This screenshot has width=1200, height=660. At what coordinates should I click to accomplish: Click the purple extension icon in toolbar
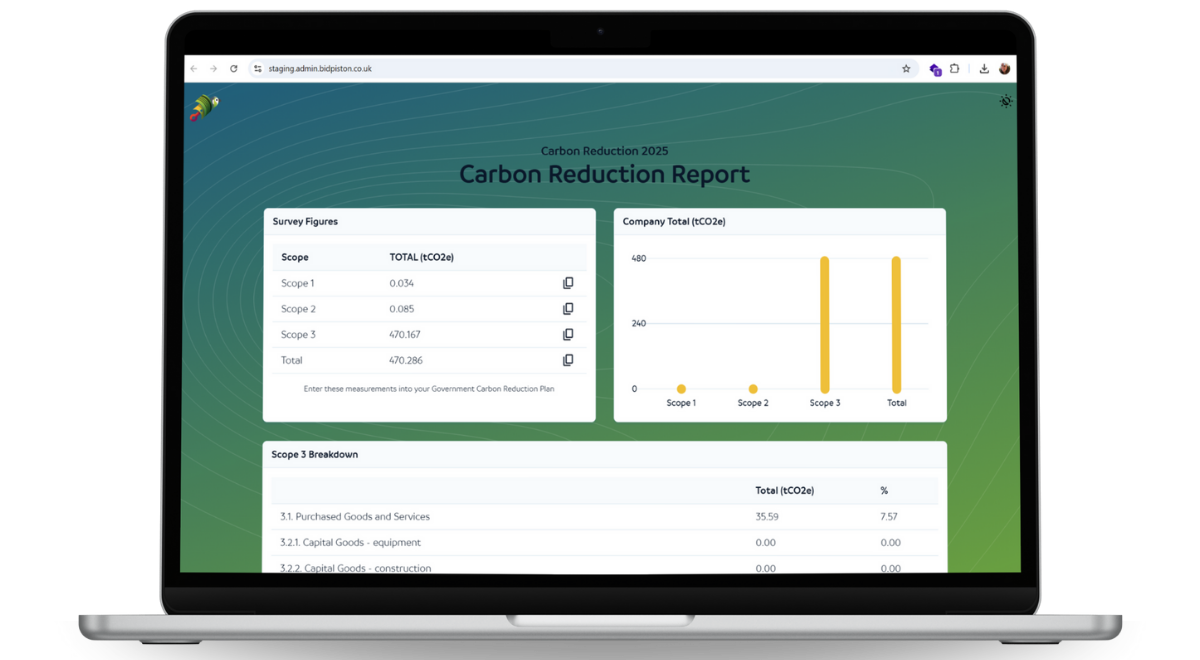tap(935, 69)
